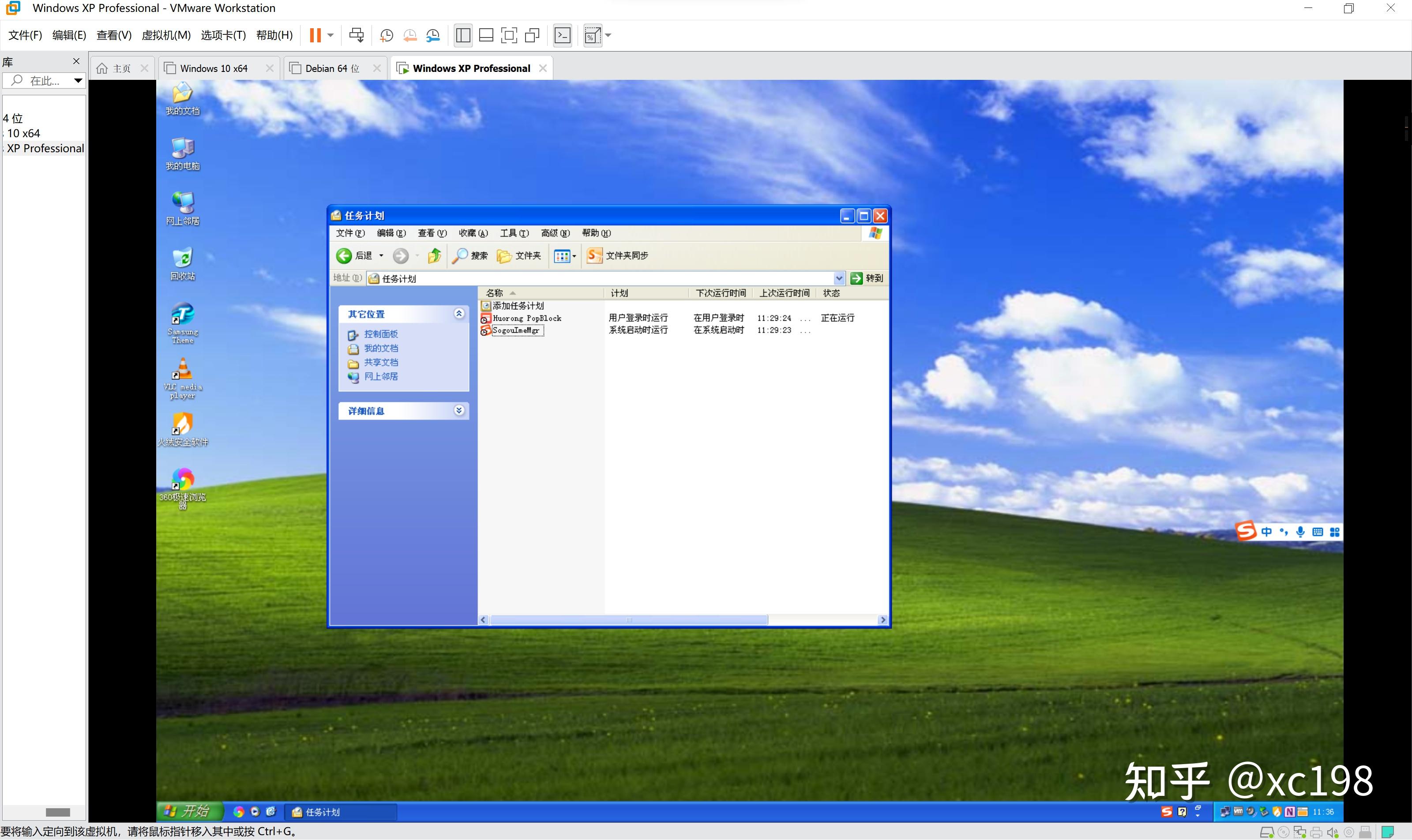Launch 360 browser from the quick launch bar
Screen dimensions: 1412x840
click(x=238, y=812)
